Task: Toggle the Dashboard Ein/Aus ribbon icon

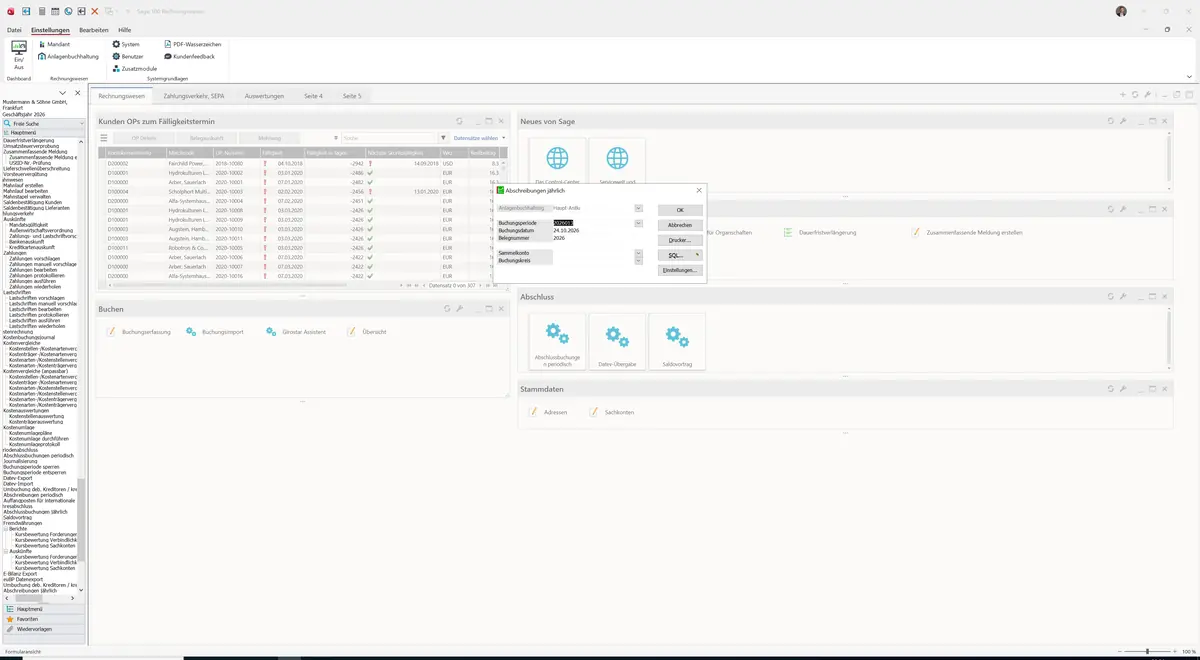Action: click(18, 55)
